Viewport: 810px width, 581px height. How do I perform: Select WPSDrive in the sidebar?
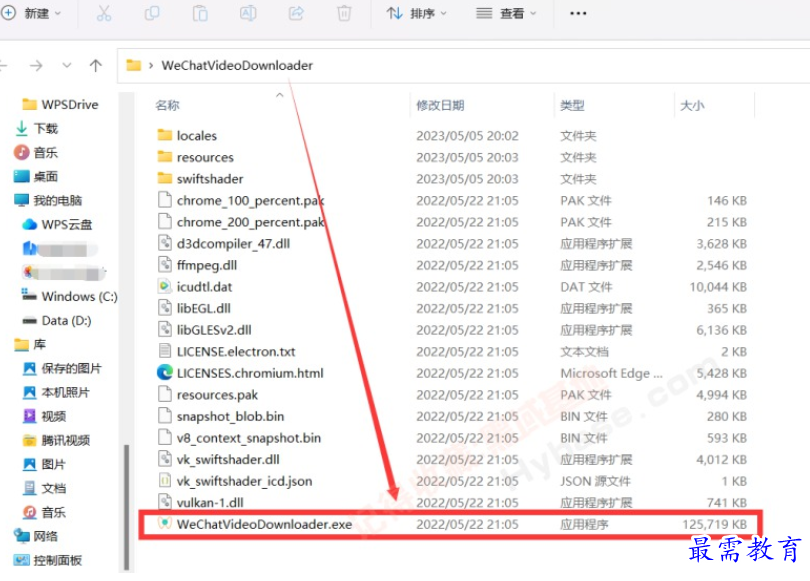tap(60, 104)
